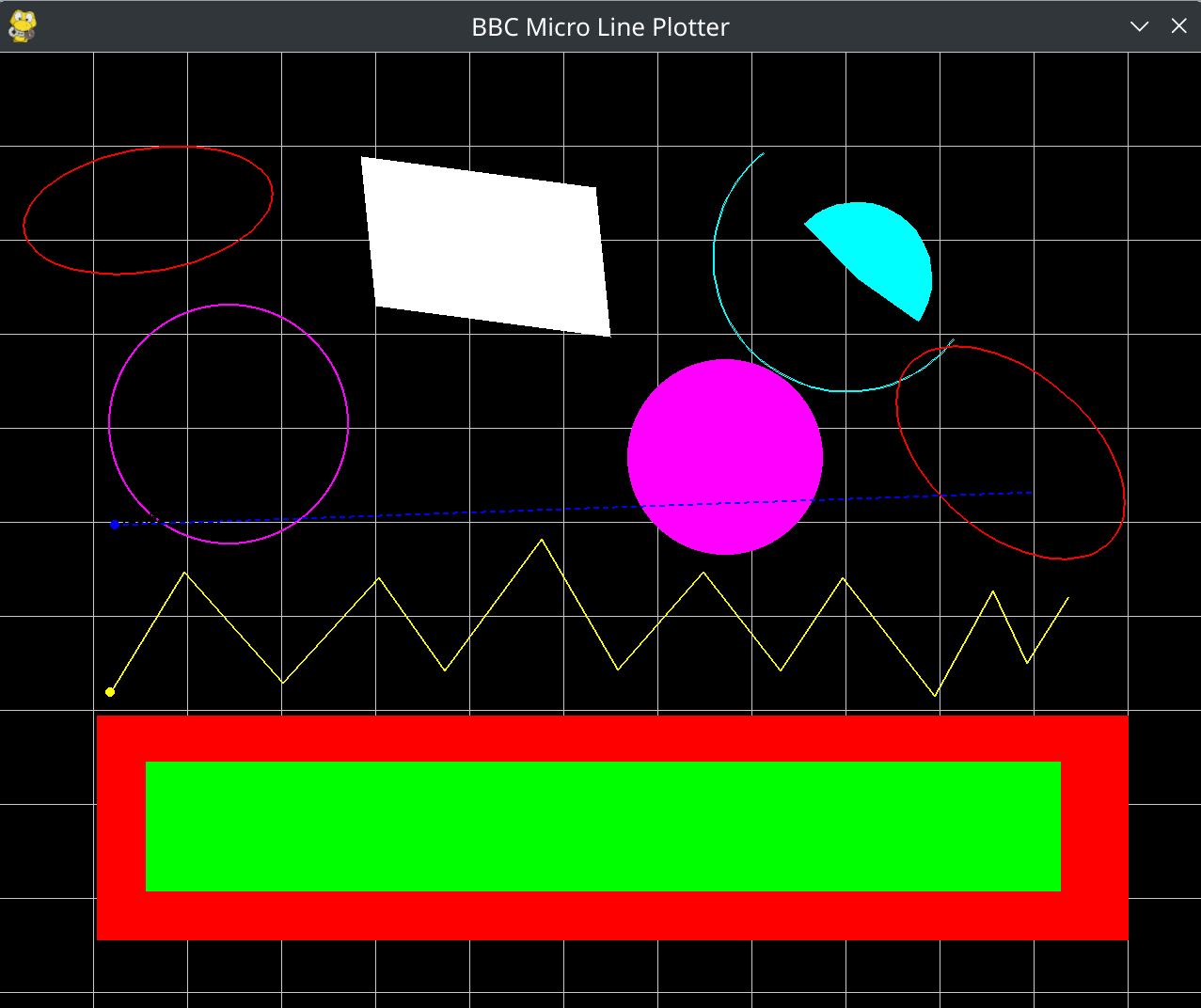The image size is (1201, 1008).
Task: Click the filled magenta circle
Action: click(x=725, y=457)
